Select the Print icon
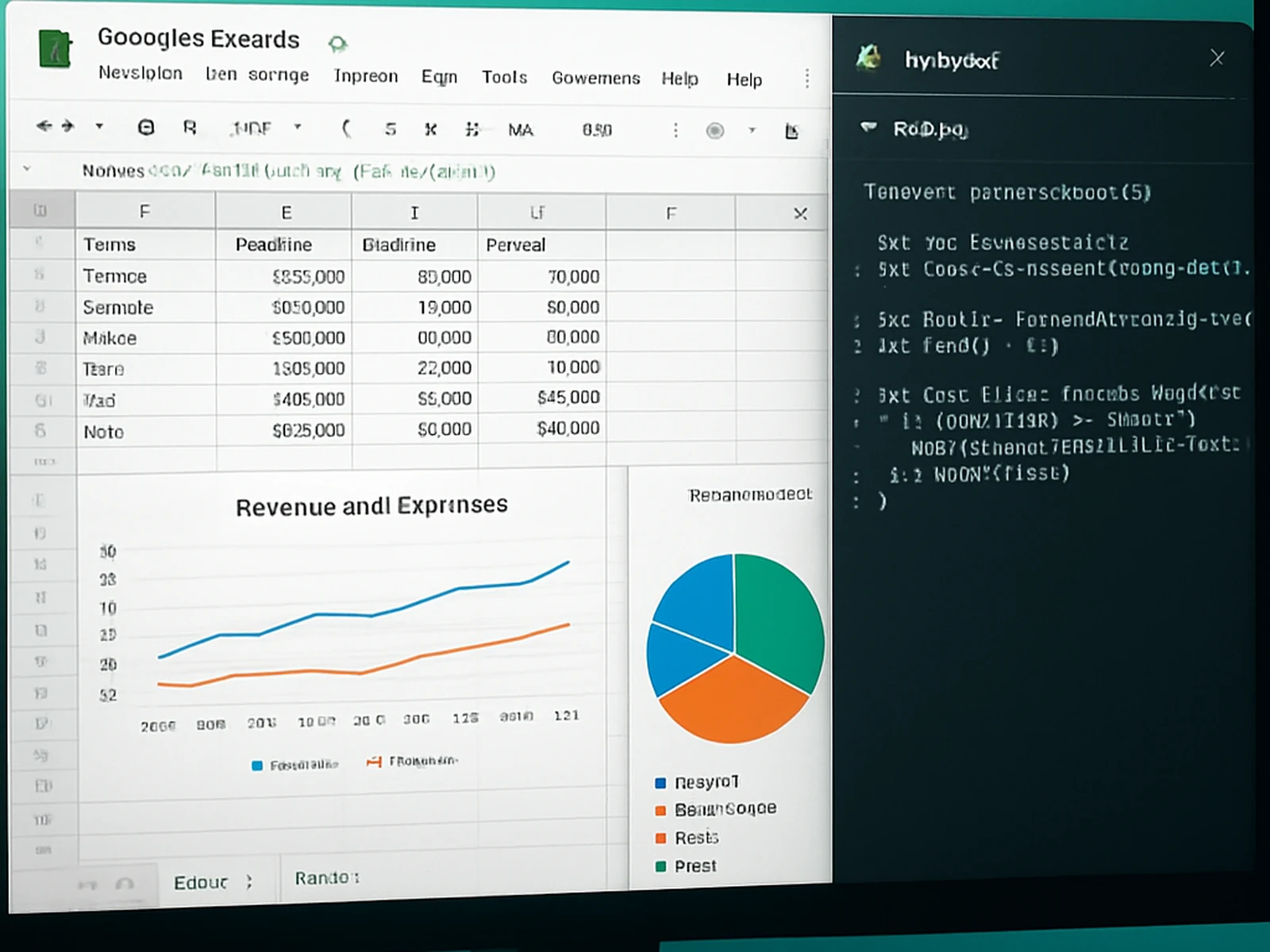Screen dimensions: 1270x952 click(146, 127)
